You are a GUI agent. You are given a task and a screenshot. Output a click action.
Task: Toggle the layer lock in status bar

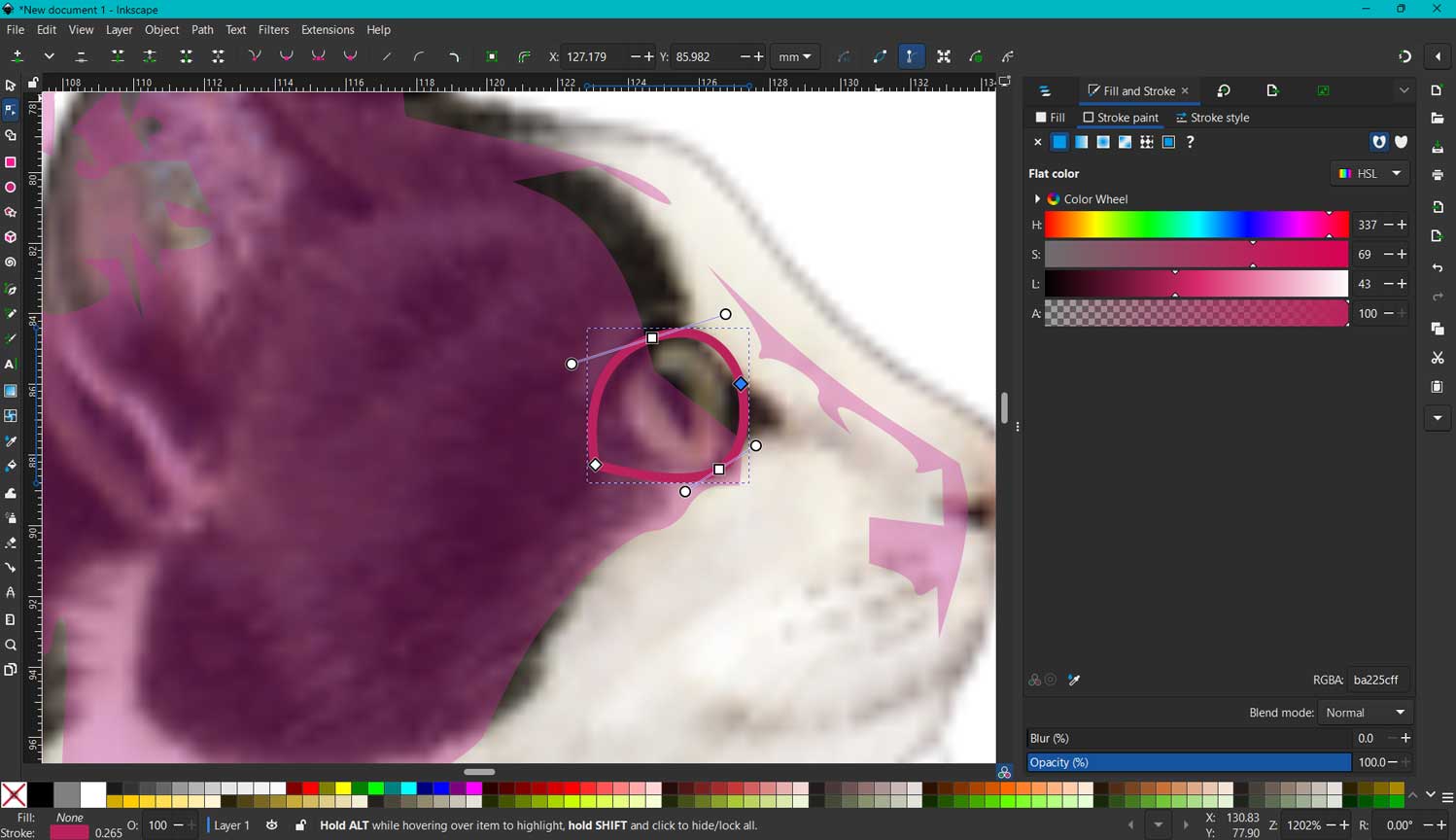coord(300,825)
